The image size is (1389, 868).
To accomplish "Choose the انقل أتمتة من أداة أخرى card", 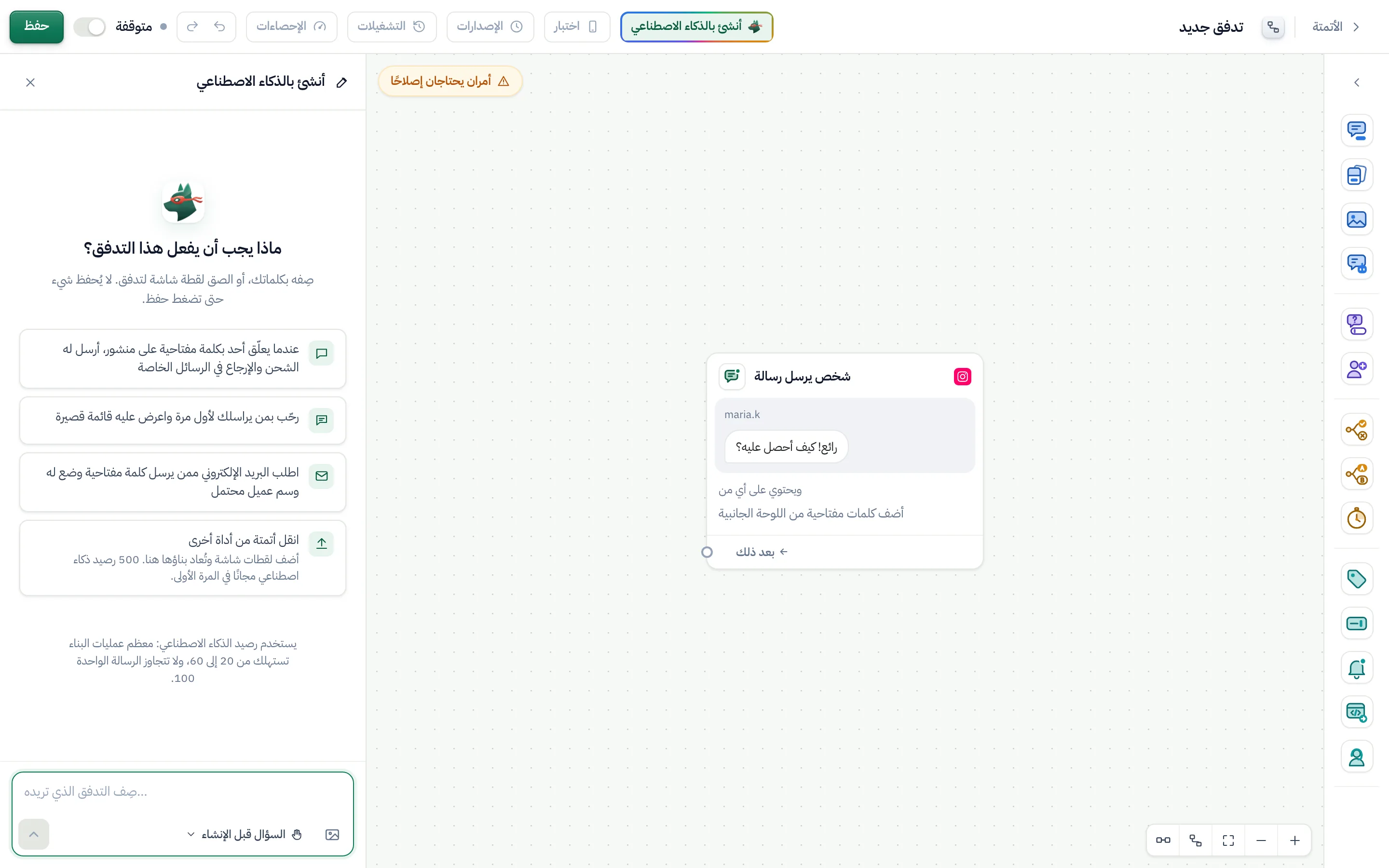I will (x=182, y=557).
